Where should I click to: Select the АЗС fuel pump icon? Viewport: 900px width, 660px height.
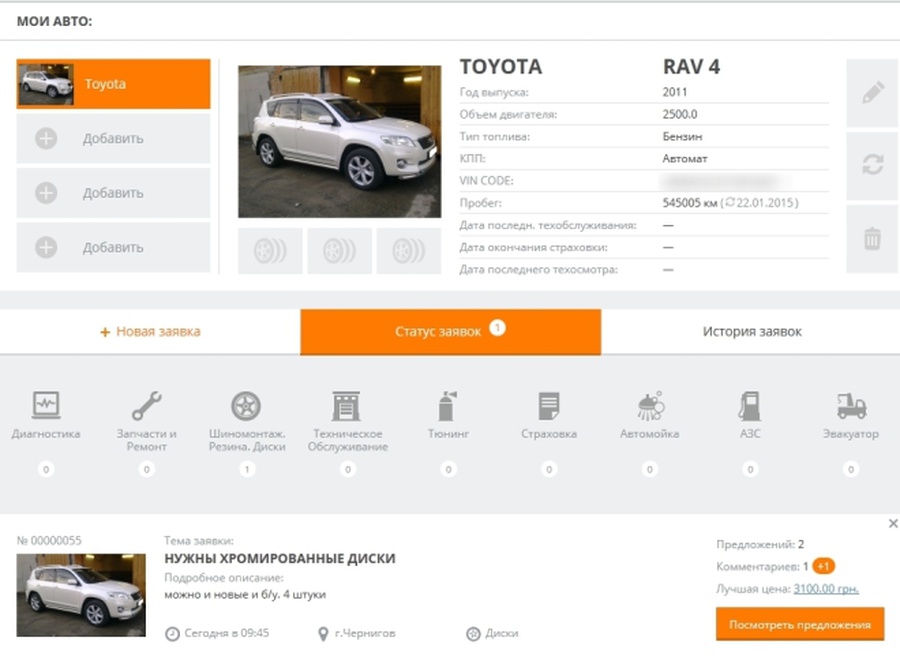click(x=750, y=405)
